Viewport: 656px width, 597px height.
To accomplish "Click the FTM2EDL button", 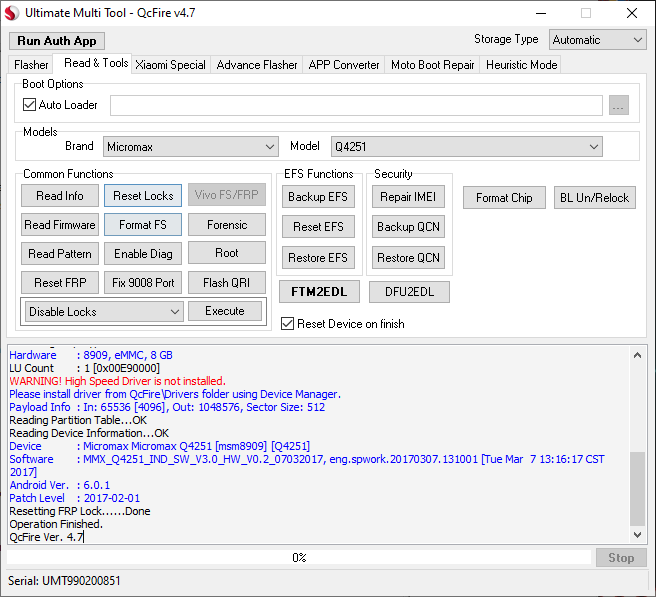I will pos(318,292).
